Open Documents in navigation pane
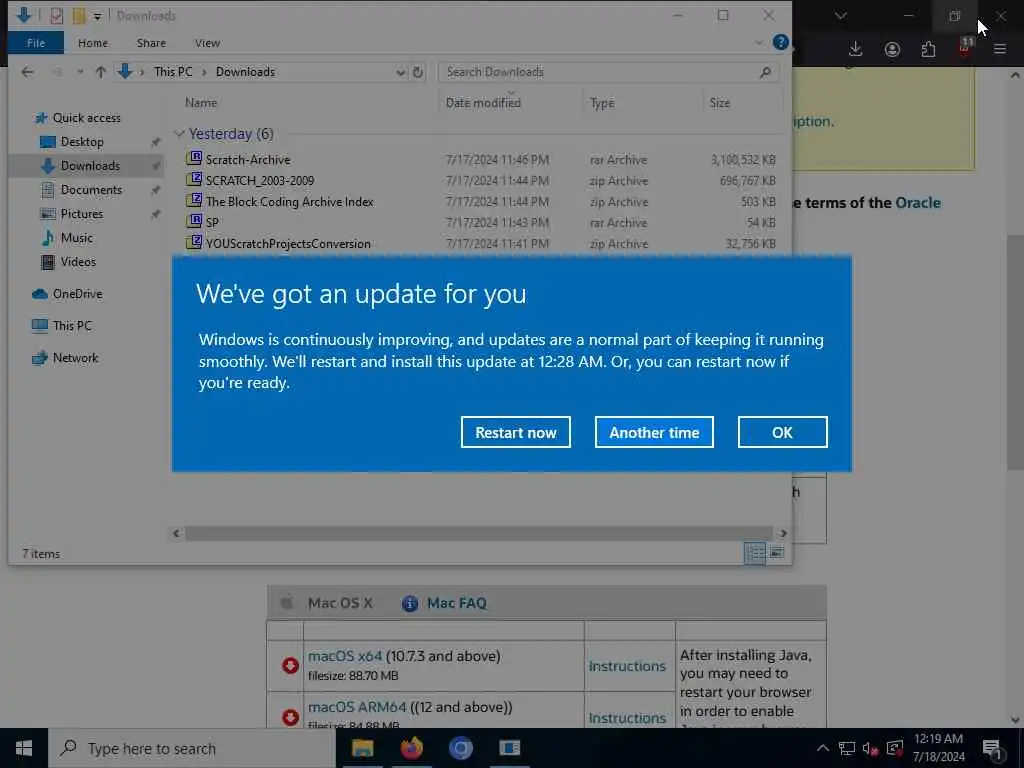 (91, 190)
